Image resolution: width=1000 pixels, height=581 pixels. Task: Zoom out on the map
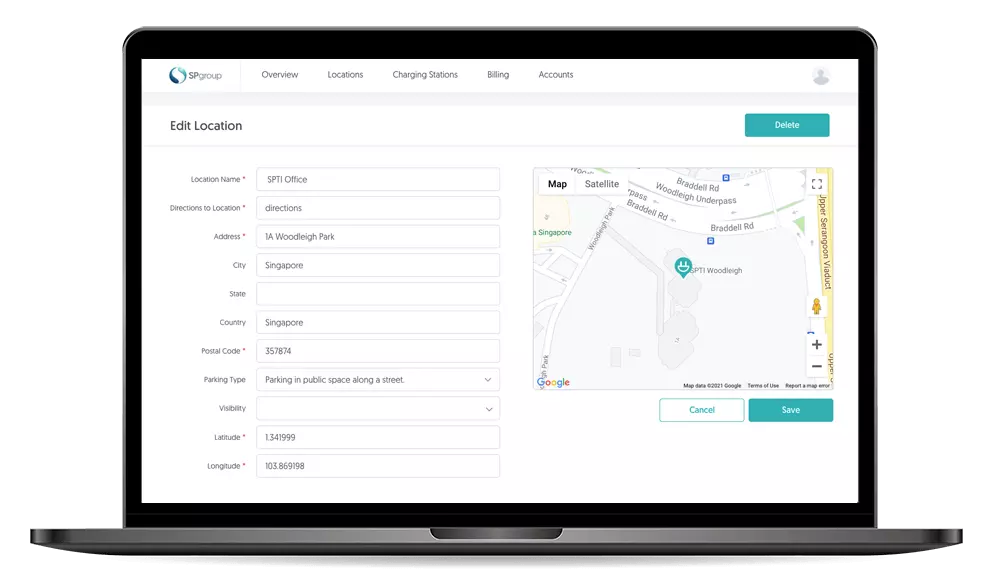tap(816, 367)
